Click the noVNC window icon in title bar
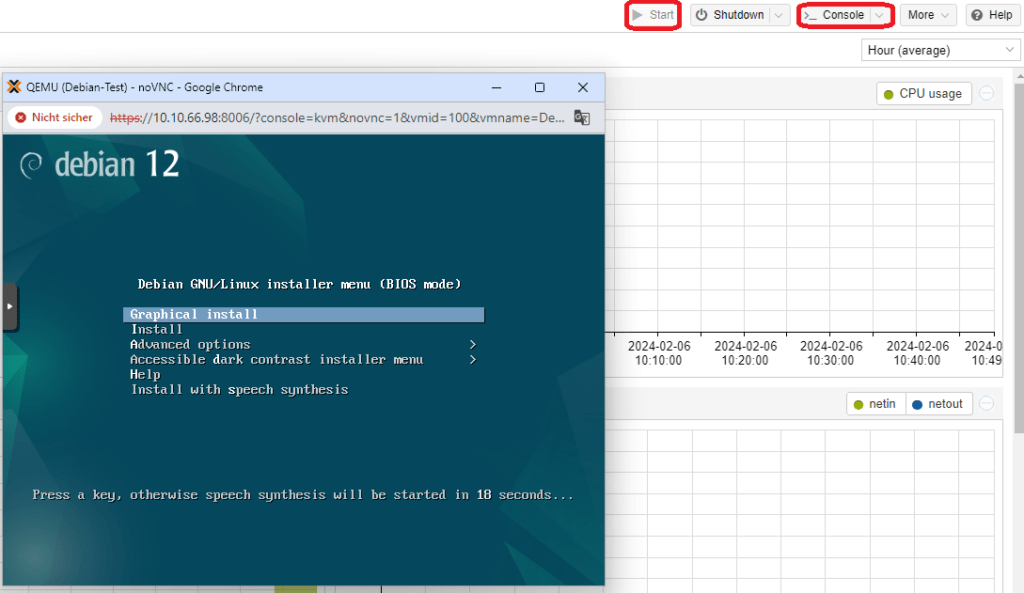 (14, 87)
